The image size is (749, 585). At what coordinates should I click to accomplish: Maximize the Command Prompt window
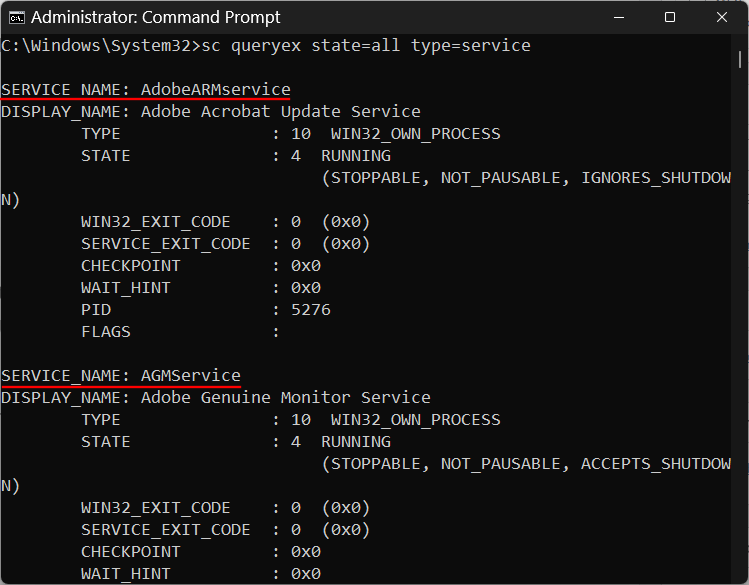coord(669,17)
